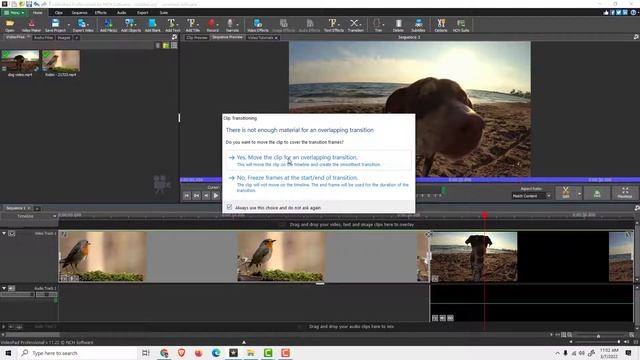The image size is (640, 360).
Task: Choose 'No, Freeze frames' option
Action: click(319, 184)
